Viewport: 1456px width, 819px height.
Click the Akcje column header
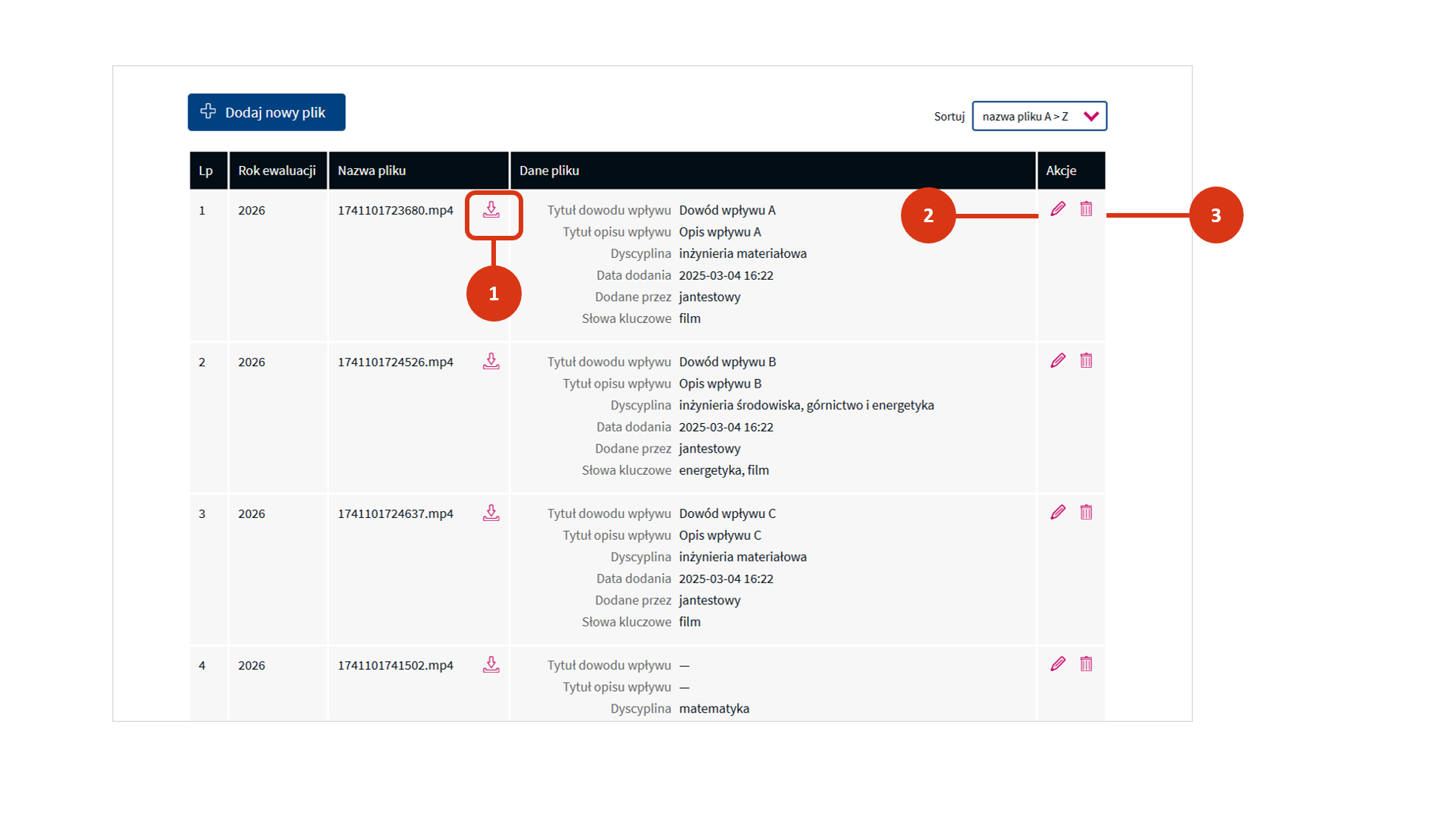click(x=1061, y=171)
